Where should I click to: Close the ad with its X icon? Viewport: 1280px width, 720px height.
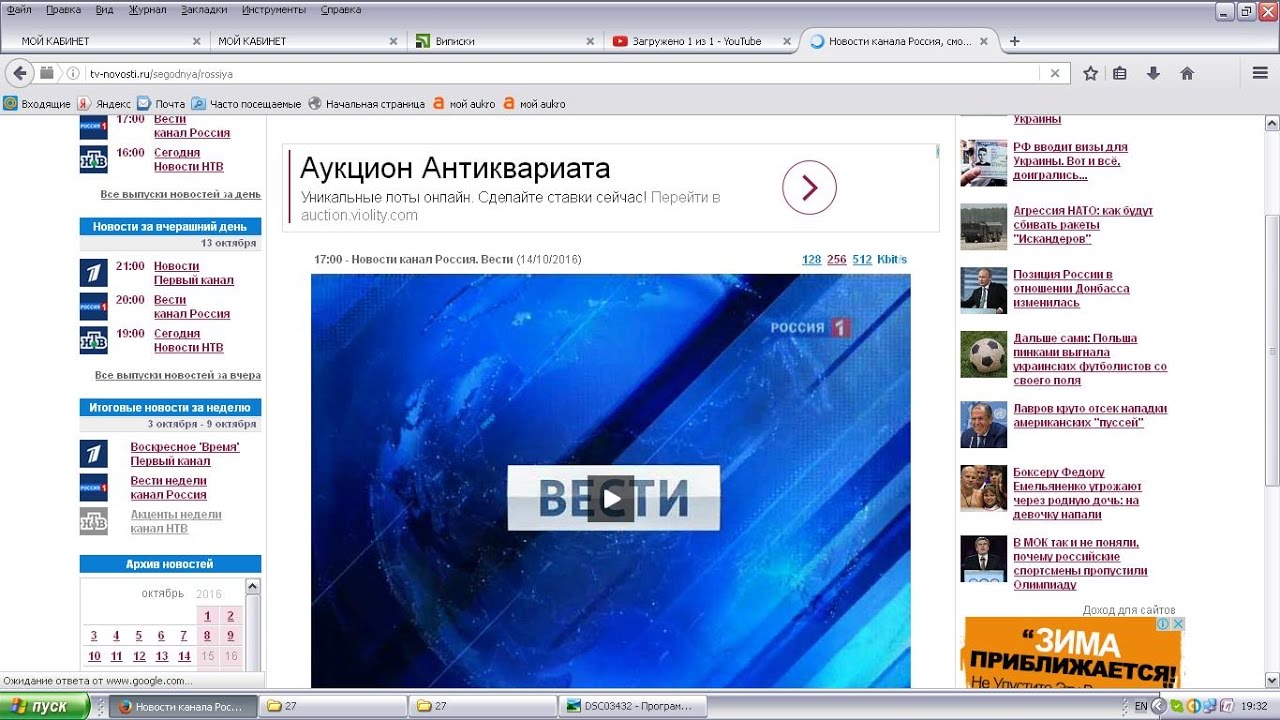point(1179,623)
